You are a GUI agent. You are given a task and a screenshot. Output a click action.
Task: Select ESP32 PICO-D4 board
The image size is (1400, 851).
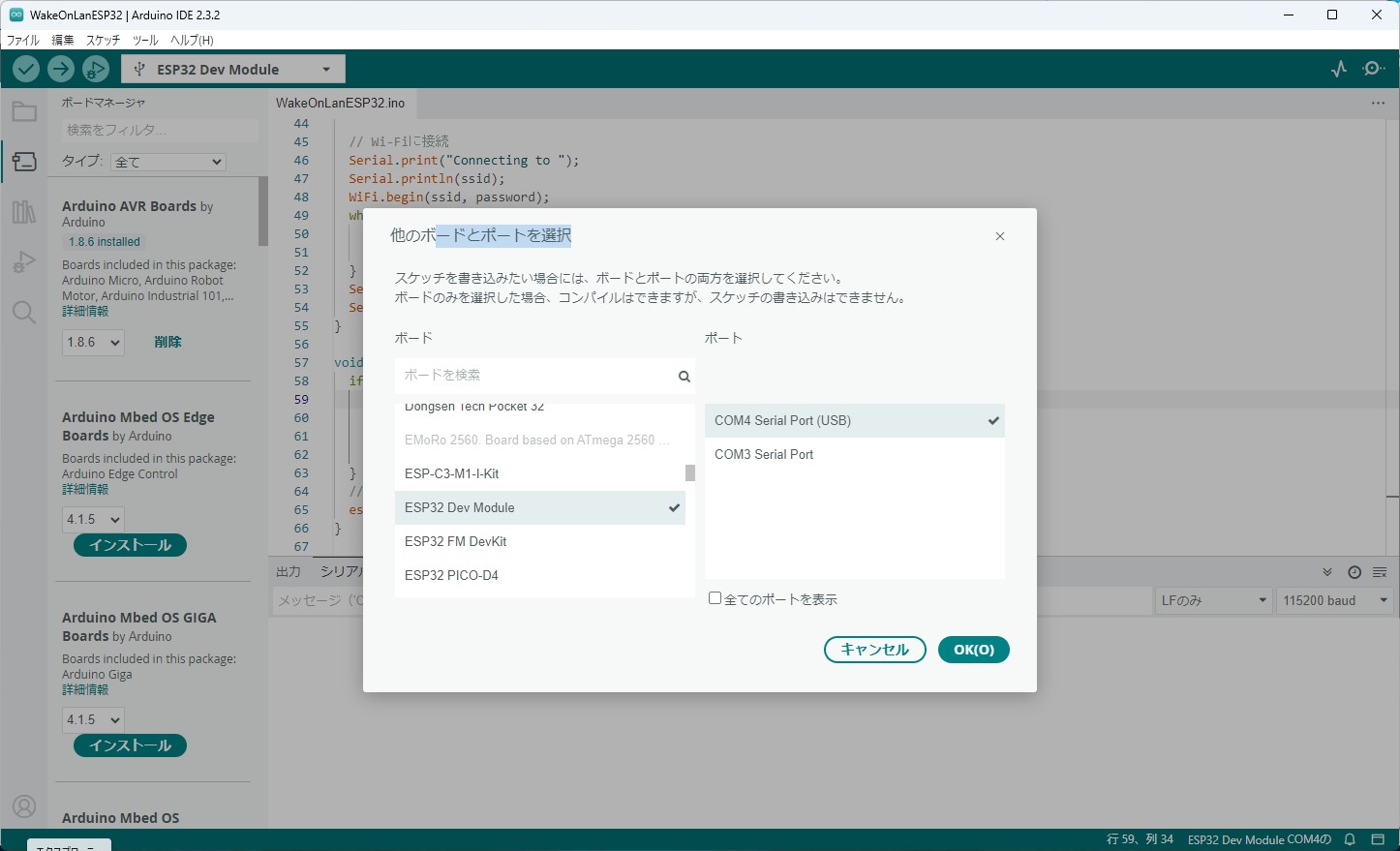540,575
